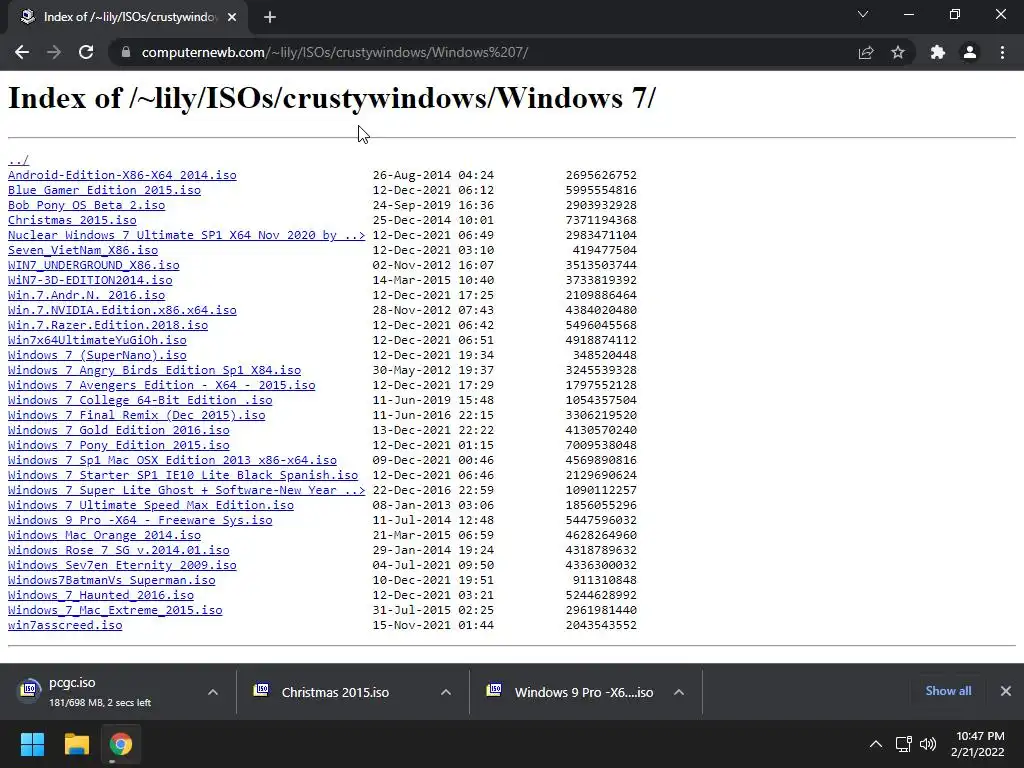Download Seven_VietNam_X86.iso

pos(83,250)
